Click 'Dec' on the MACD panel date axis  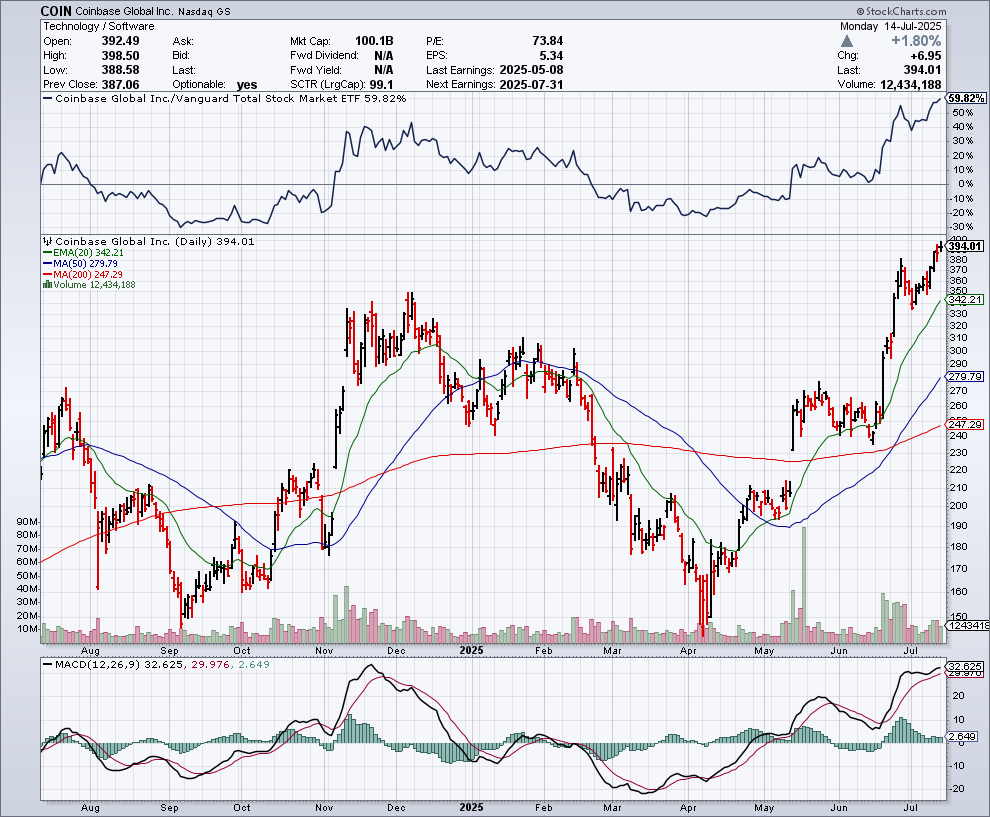point(396,808)
